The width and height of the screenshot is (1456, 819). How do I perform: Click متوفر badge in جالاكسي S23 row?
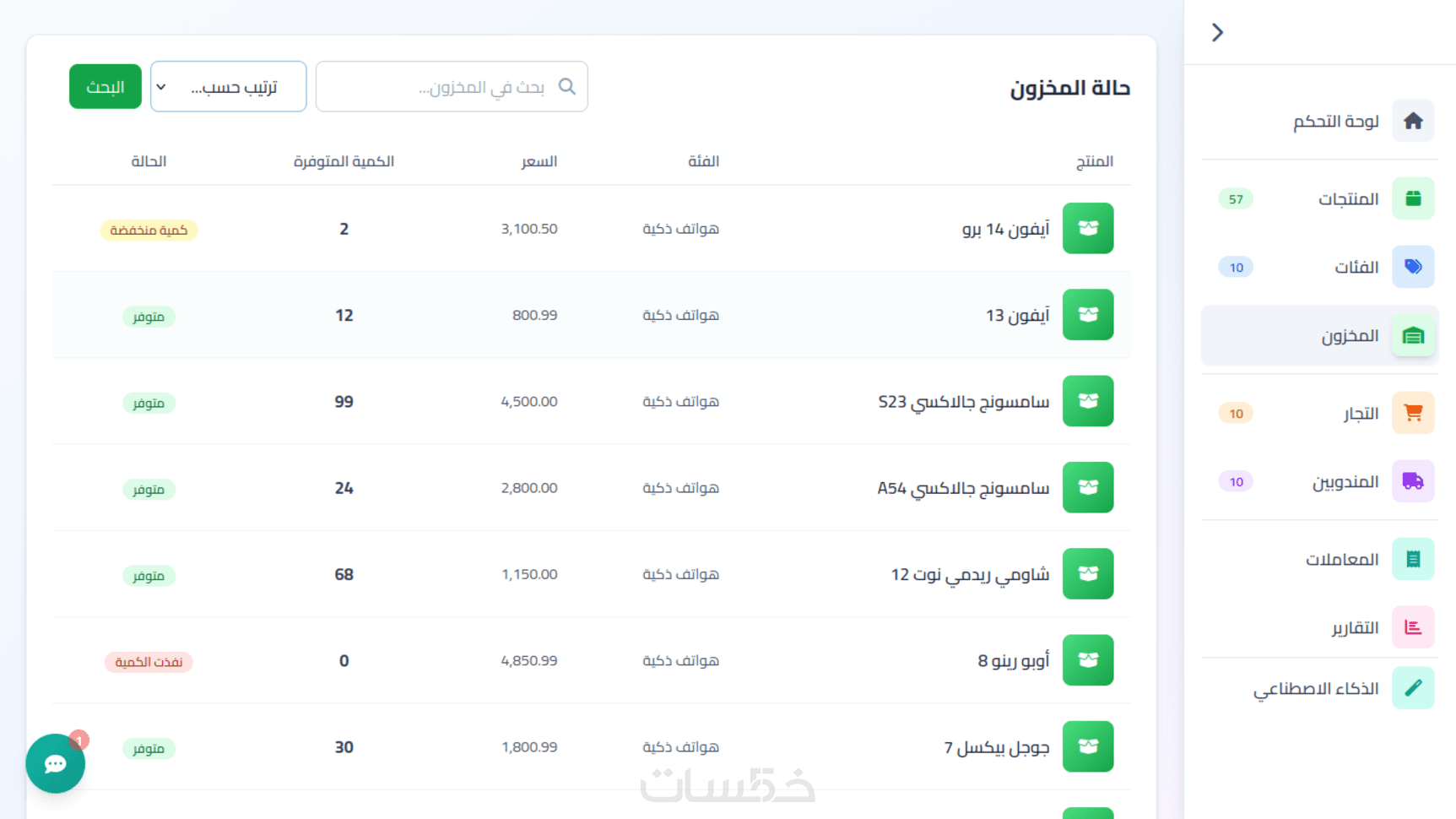point(149,403)
